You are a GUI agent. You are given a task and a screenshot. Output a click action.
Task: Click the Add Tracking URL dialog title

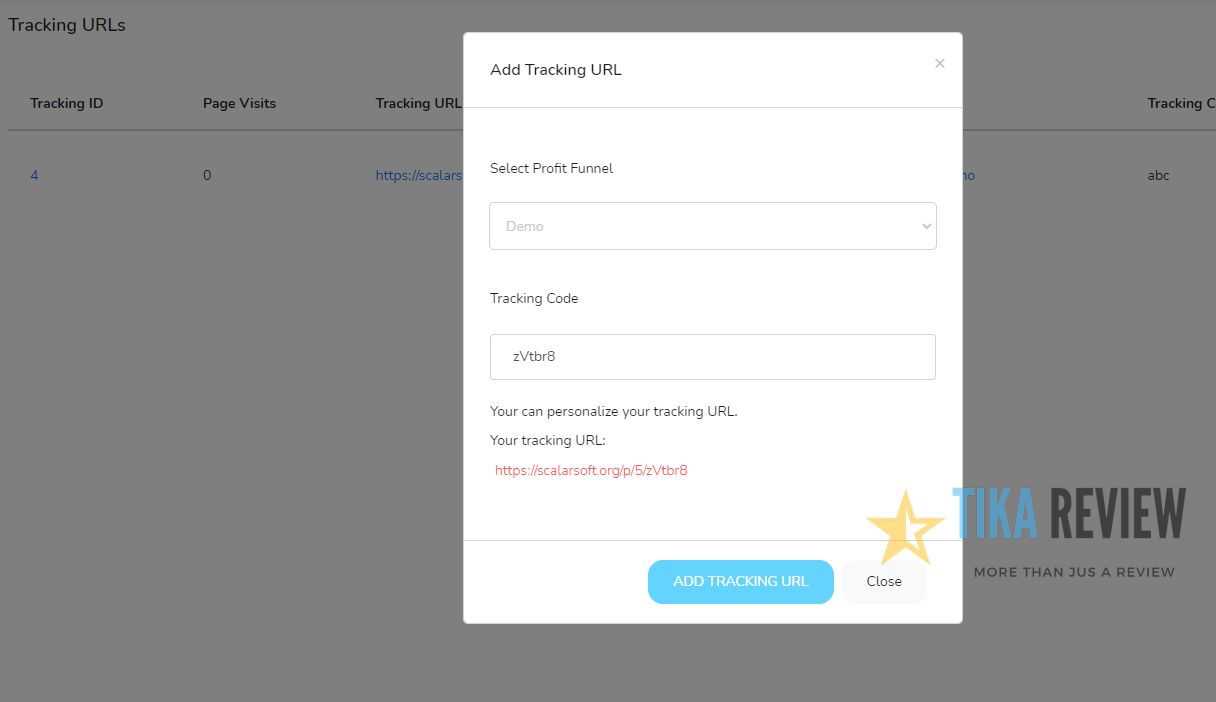pyautogui.click(x=555, y=69)
